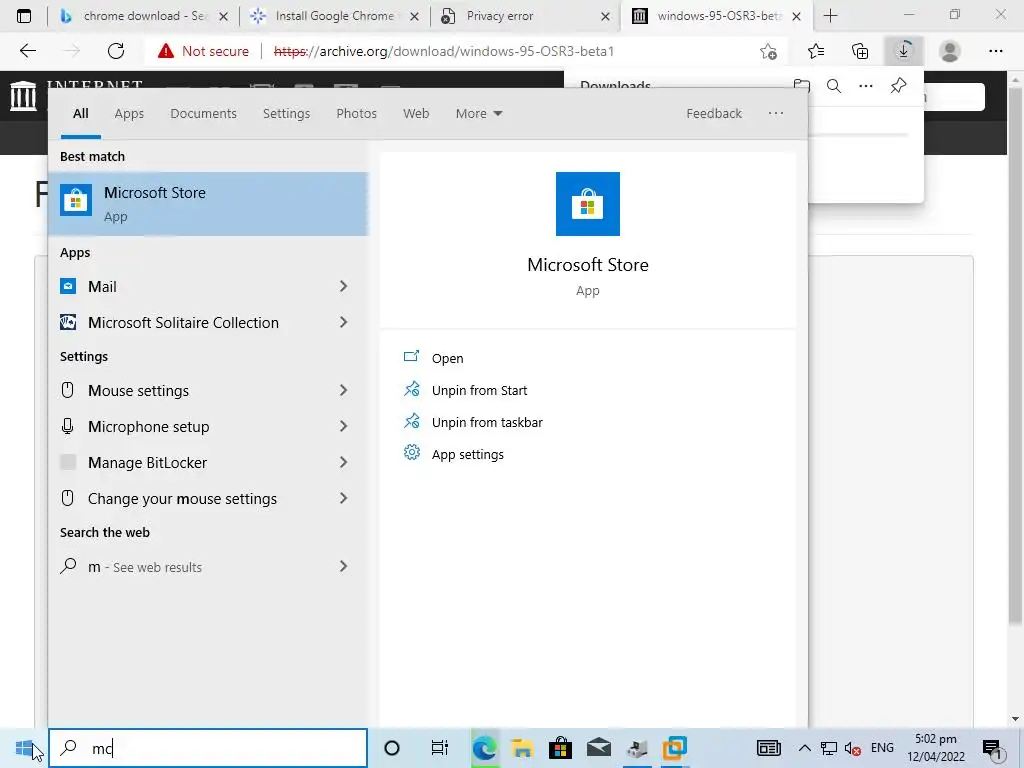The width and height of the screenshot is (1024, 768).
Task: Open tab actions menu icon
Action: coord(24,16)
